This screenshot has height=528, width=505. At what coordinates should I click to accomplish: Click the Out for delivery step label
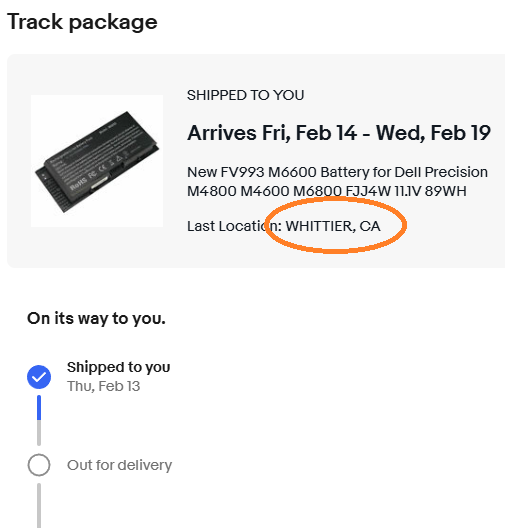pos(120,465)
